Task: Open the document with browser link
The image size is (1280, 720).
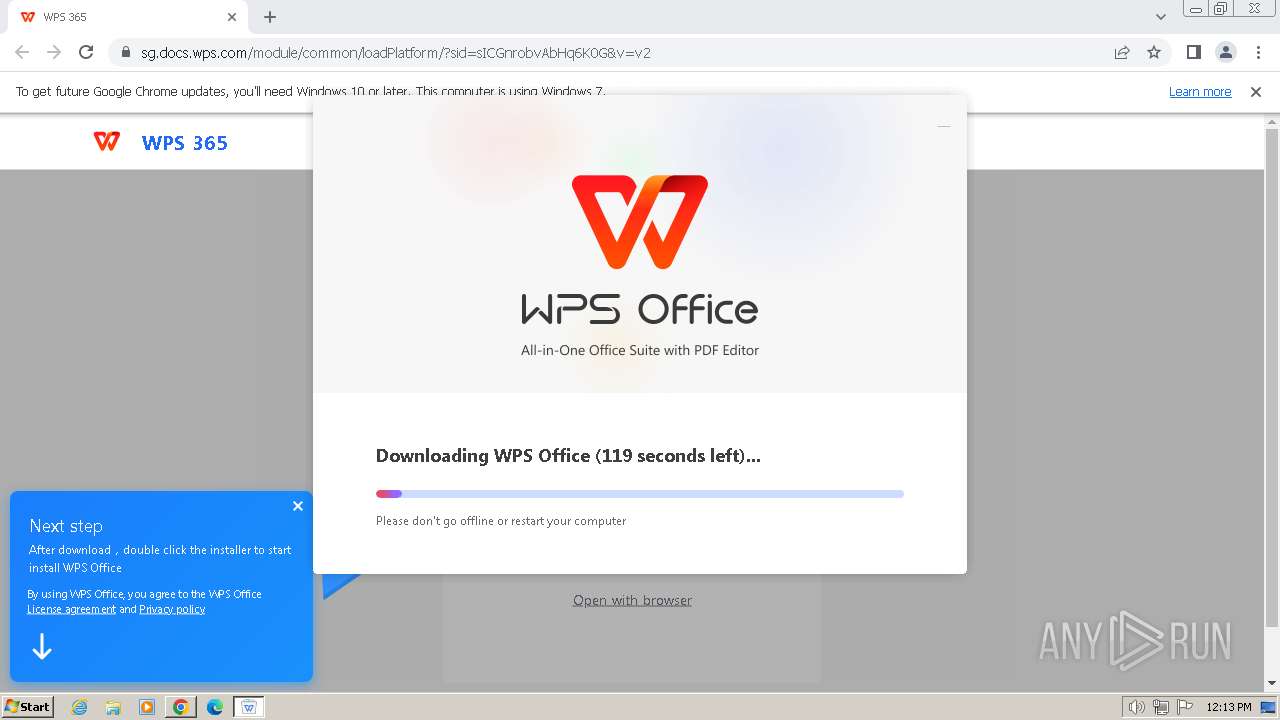Action: (x=632, y=600)
